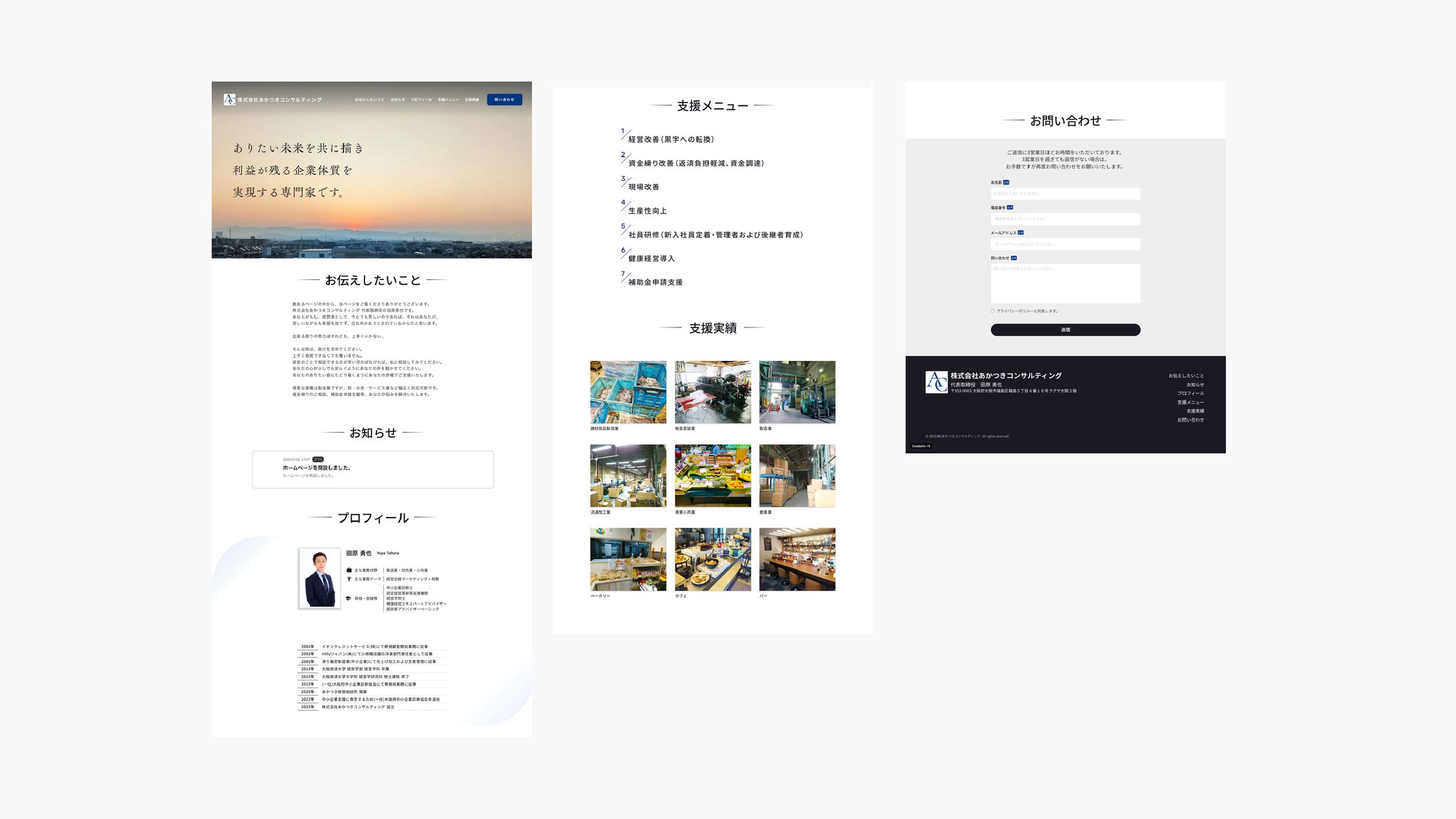Click the 2020年 あかつき経営相談所 開業 row
This screenshot has height=819, width=1456.
(373, 692)
